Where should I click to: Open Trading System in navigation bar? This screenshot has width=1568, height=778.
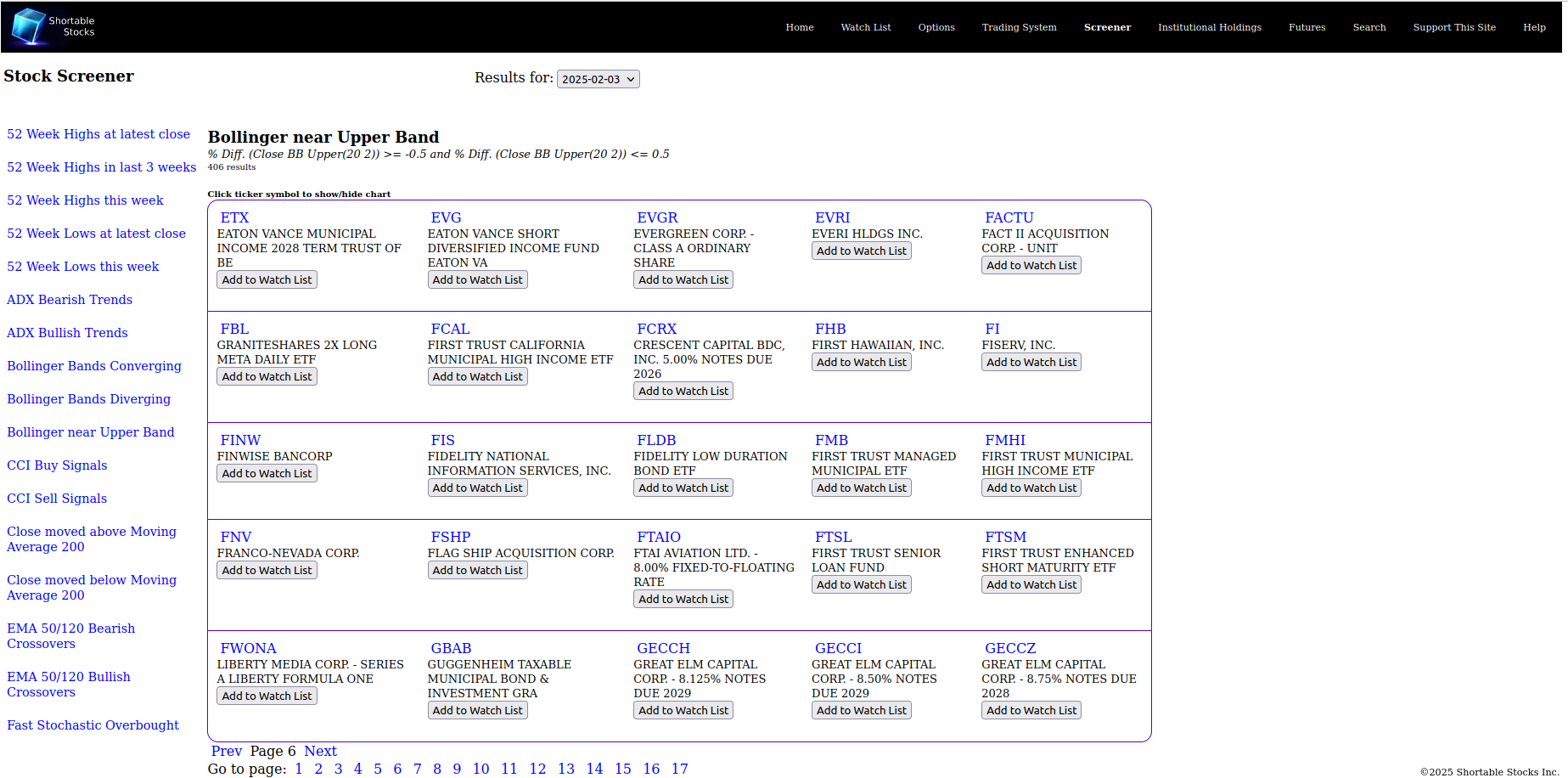click(1019, 27)
